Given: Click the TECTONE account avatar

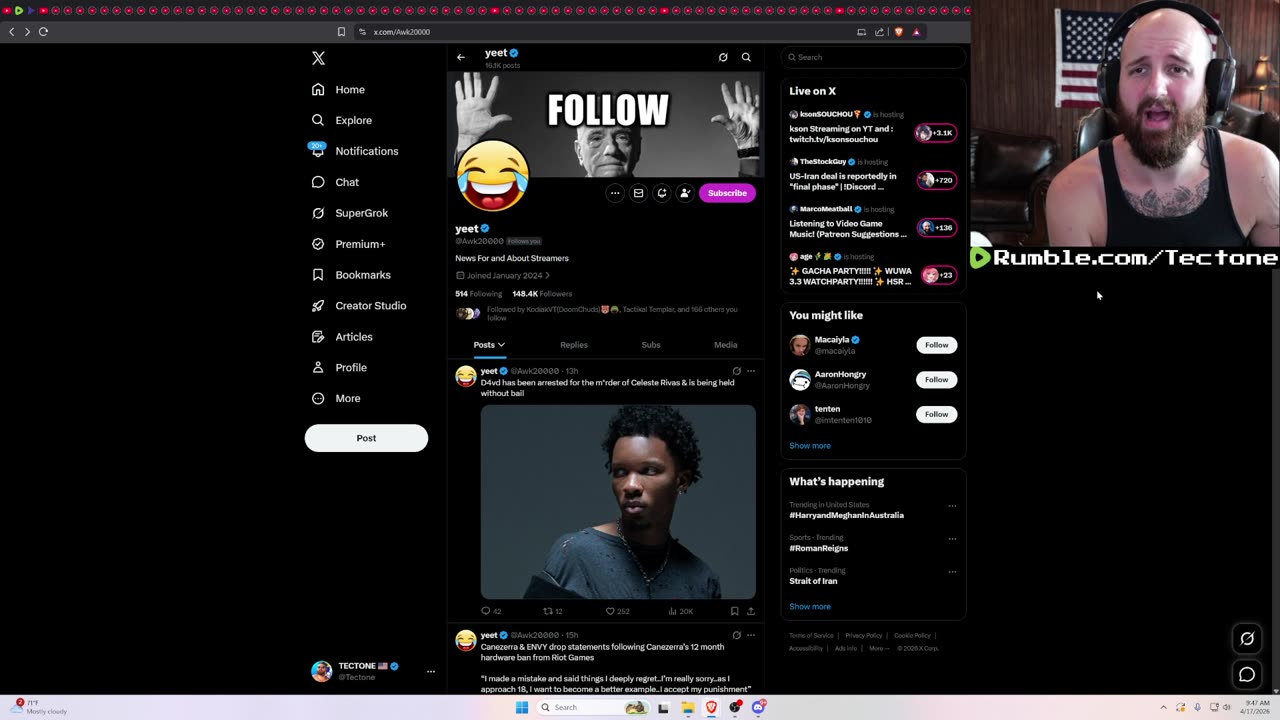Looking at the screenshot, I should pyautogui.click(x=321, y=671).
